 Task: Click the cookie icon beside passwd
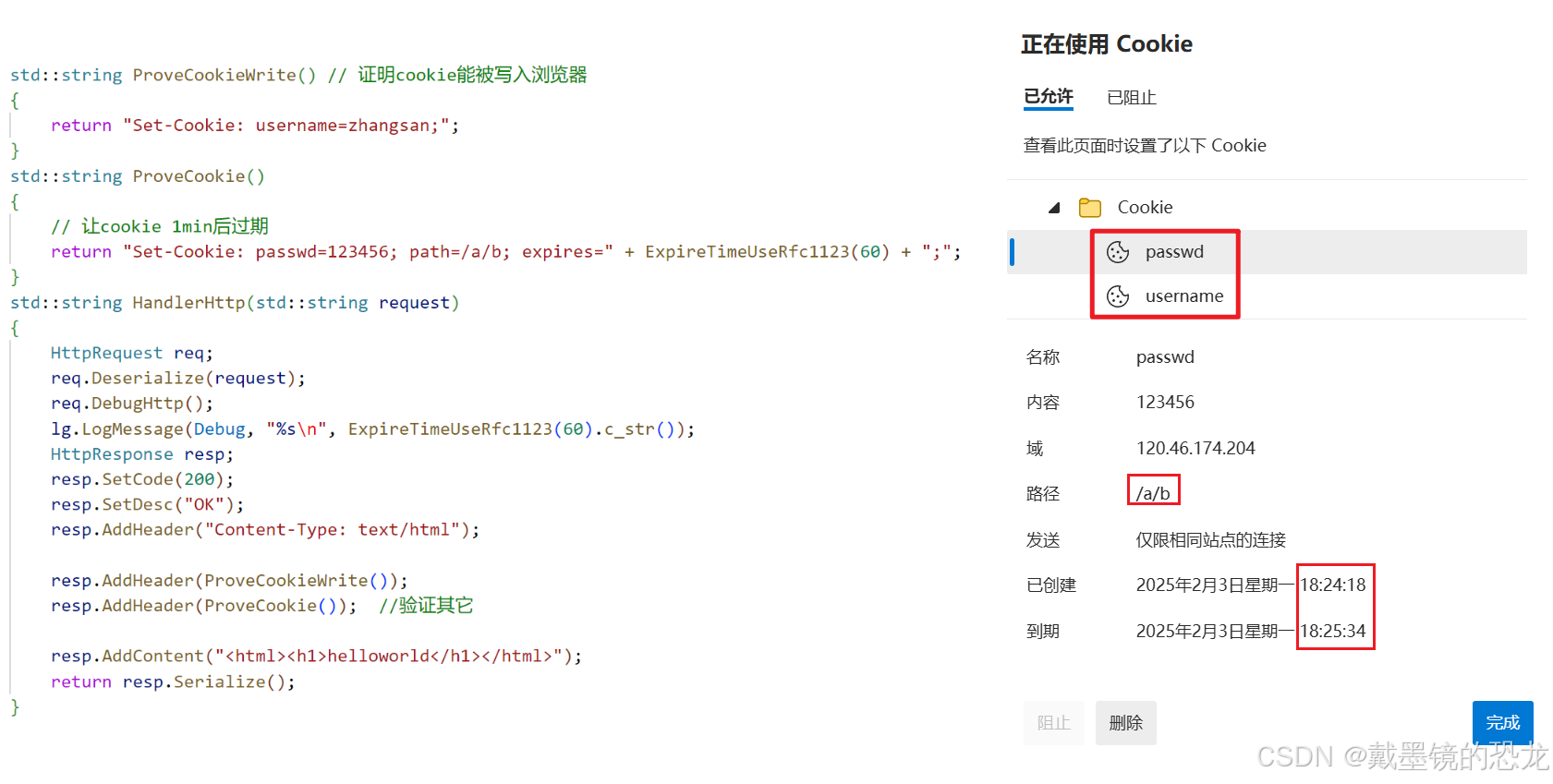tap(1118, 252)
